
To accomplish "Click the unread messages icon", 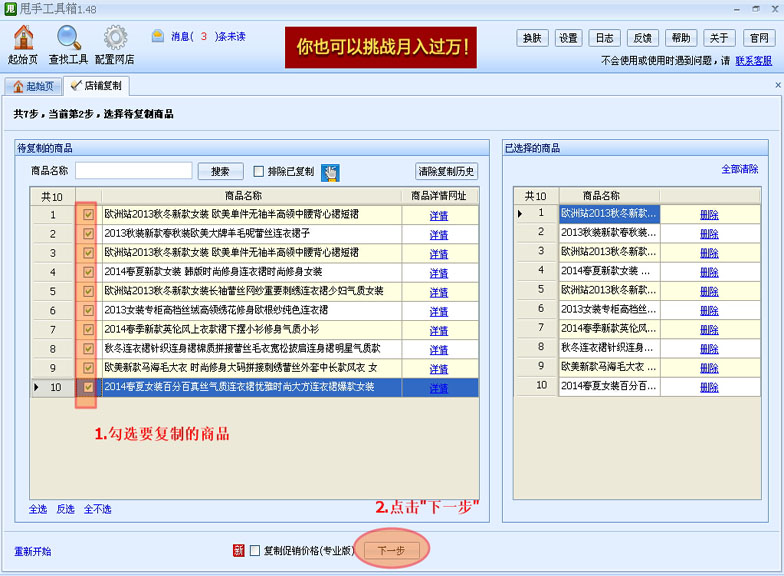I will 158,36.
